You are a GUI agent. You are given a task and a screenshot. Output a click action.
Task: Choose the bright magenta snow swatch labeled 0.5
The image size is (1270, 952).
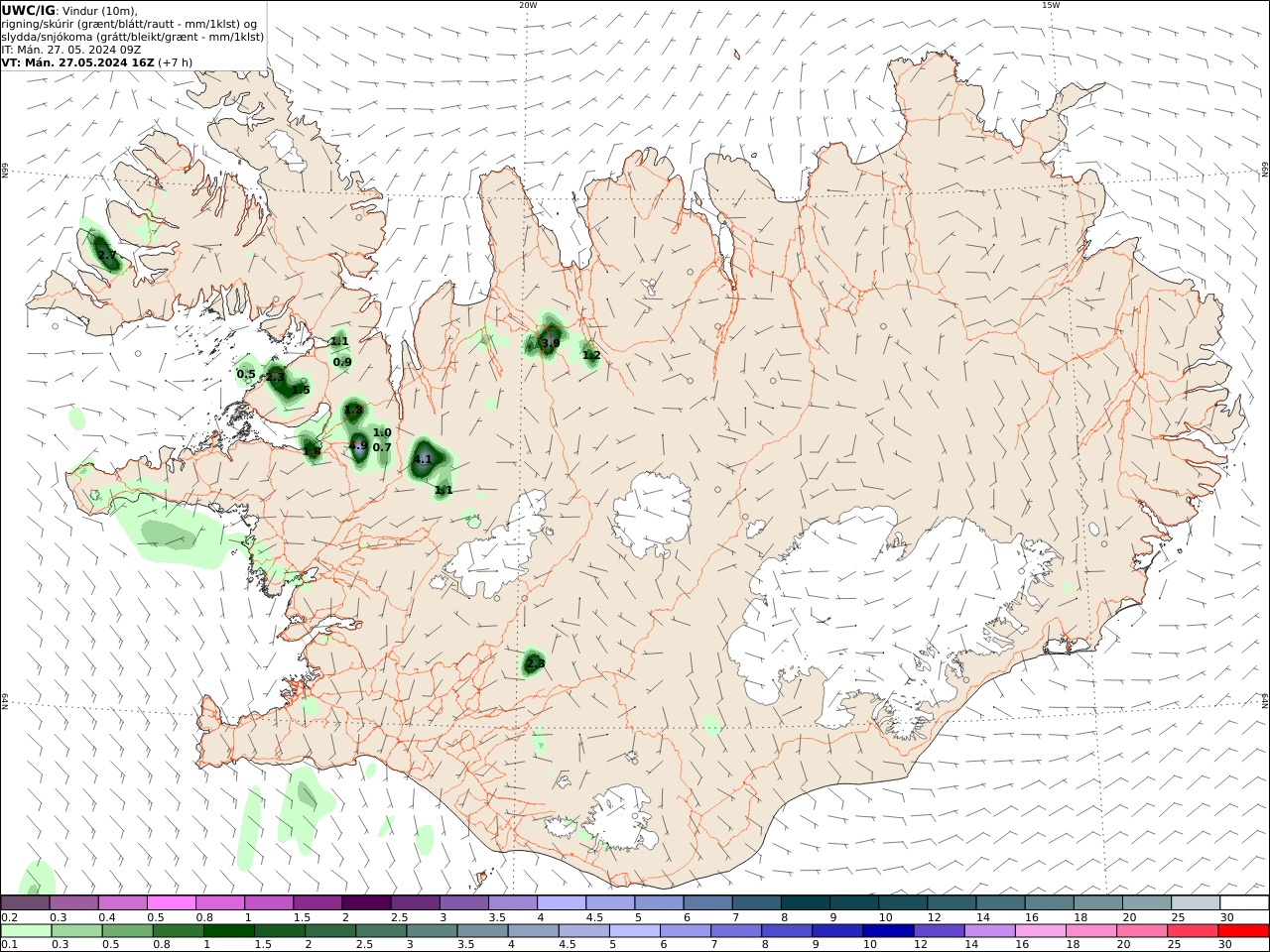171,902
